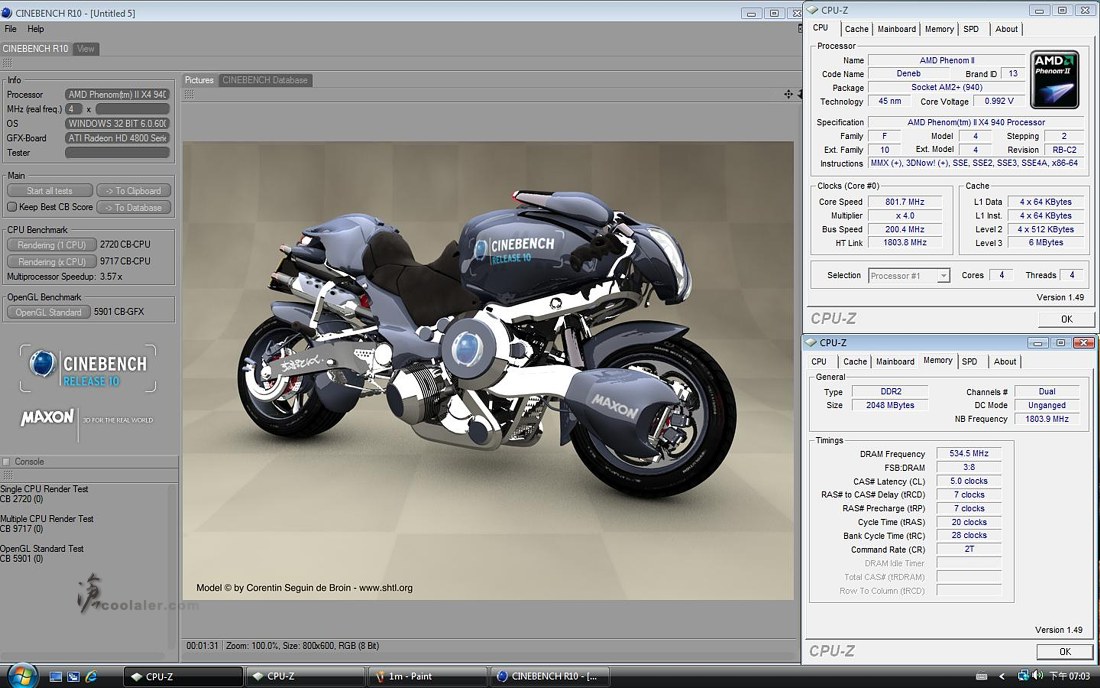Click the Single CPU Render Test console line
Screen dimensions: 1100x688
coord(44,489)
